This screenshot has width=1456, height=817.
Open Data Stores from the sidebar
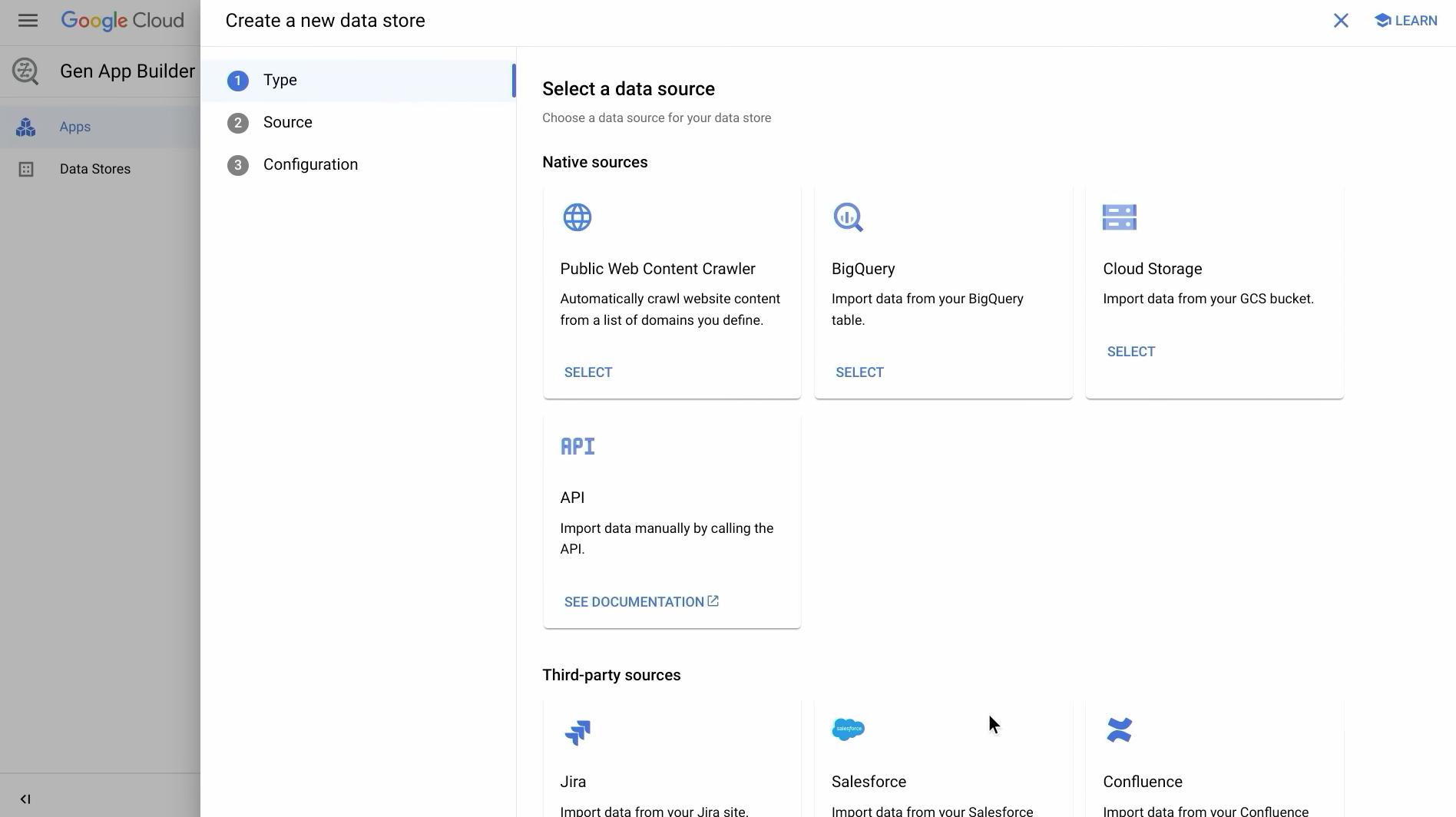[x=94, y=168]
